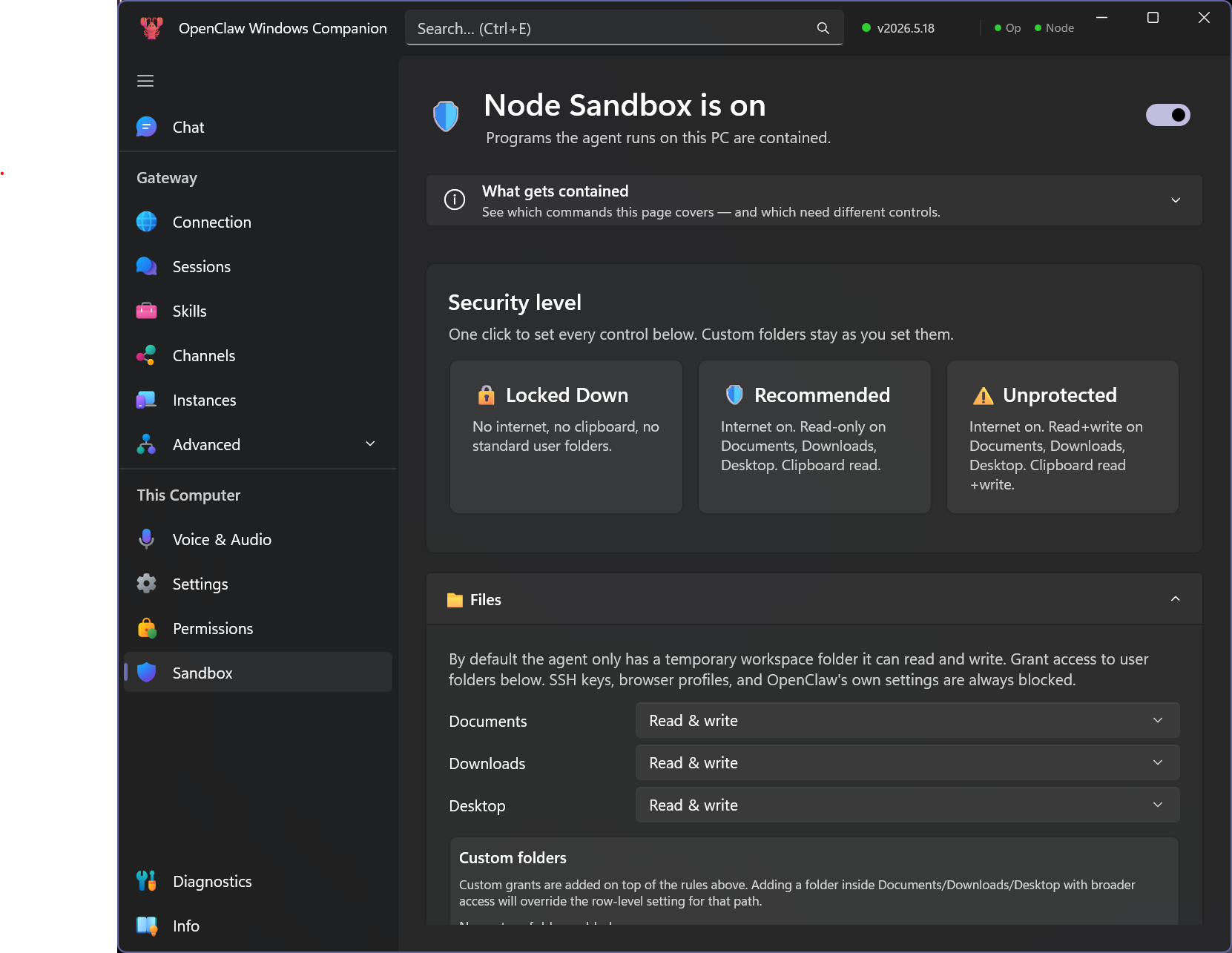Minimize the OpenClaw window

click(x=1102, y=17)
